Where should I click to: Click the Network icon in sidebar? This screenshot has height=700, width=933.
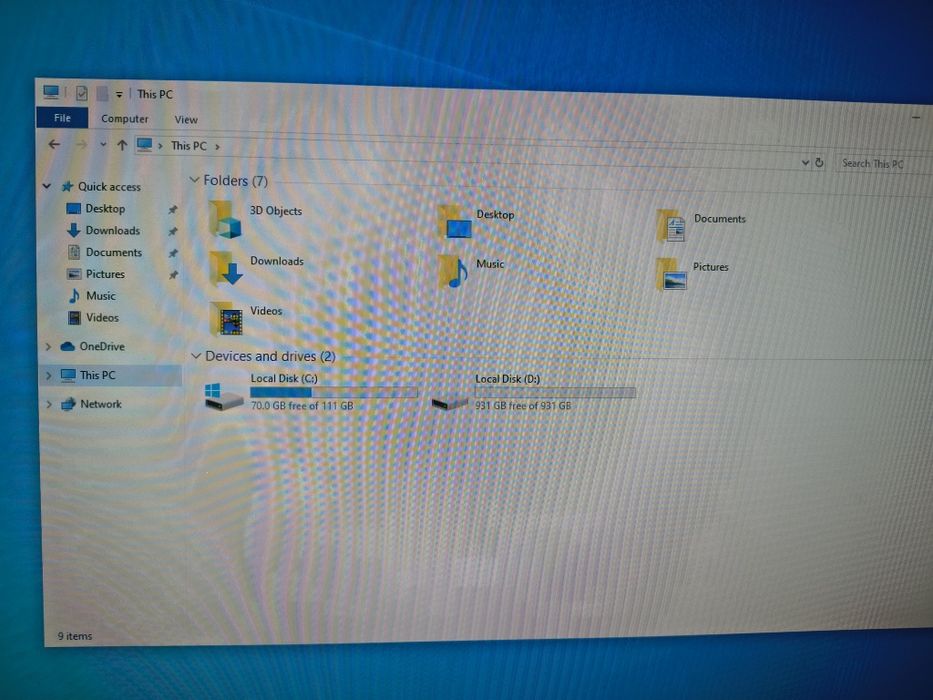[68, 404]
